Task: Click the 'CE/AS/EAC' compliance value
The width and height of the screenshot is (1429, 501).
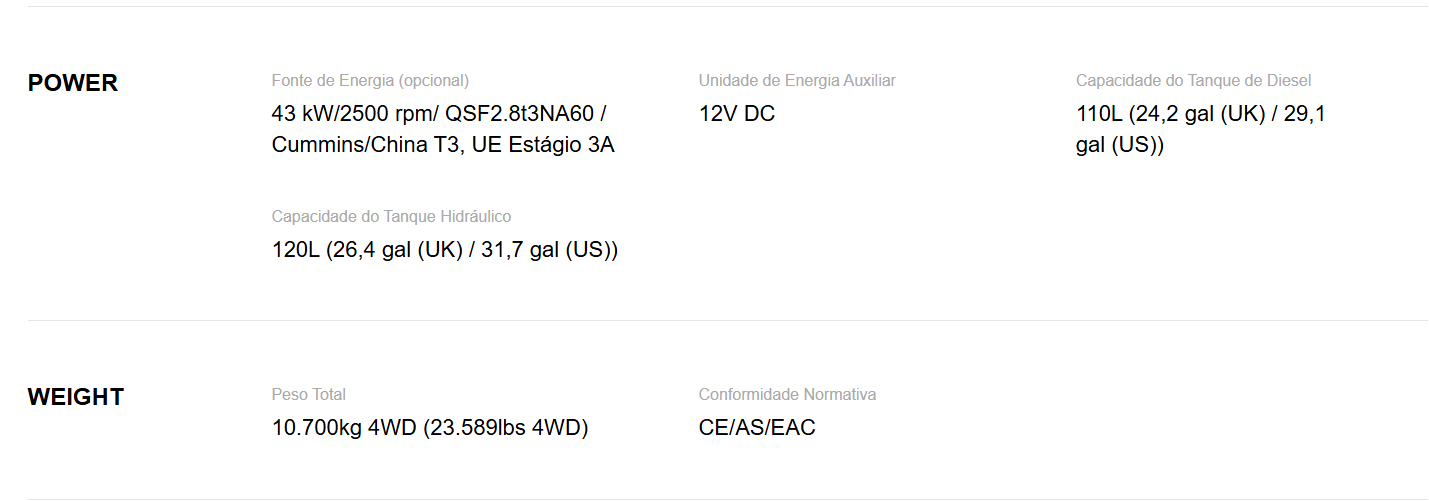Action: 757,427
